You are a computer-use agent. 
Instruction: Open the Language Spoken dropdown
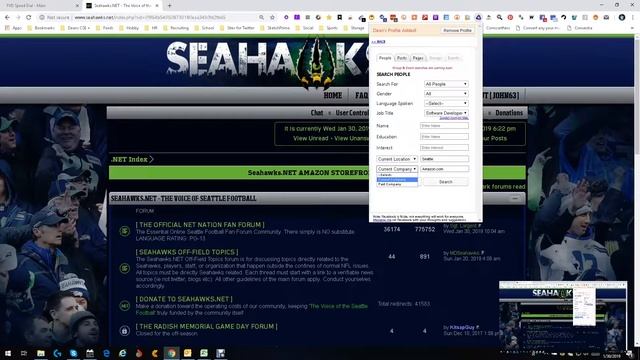click(446, 103)
